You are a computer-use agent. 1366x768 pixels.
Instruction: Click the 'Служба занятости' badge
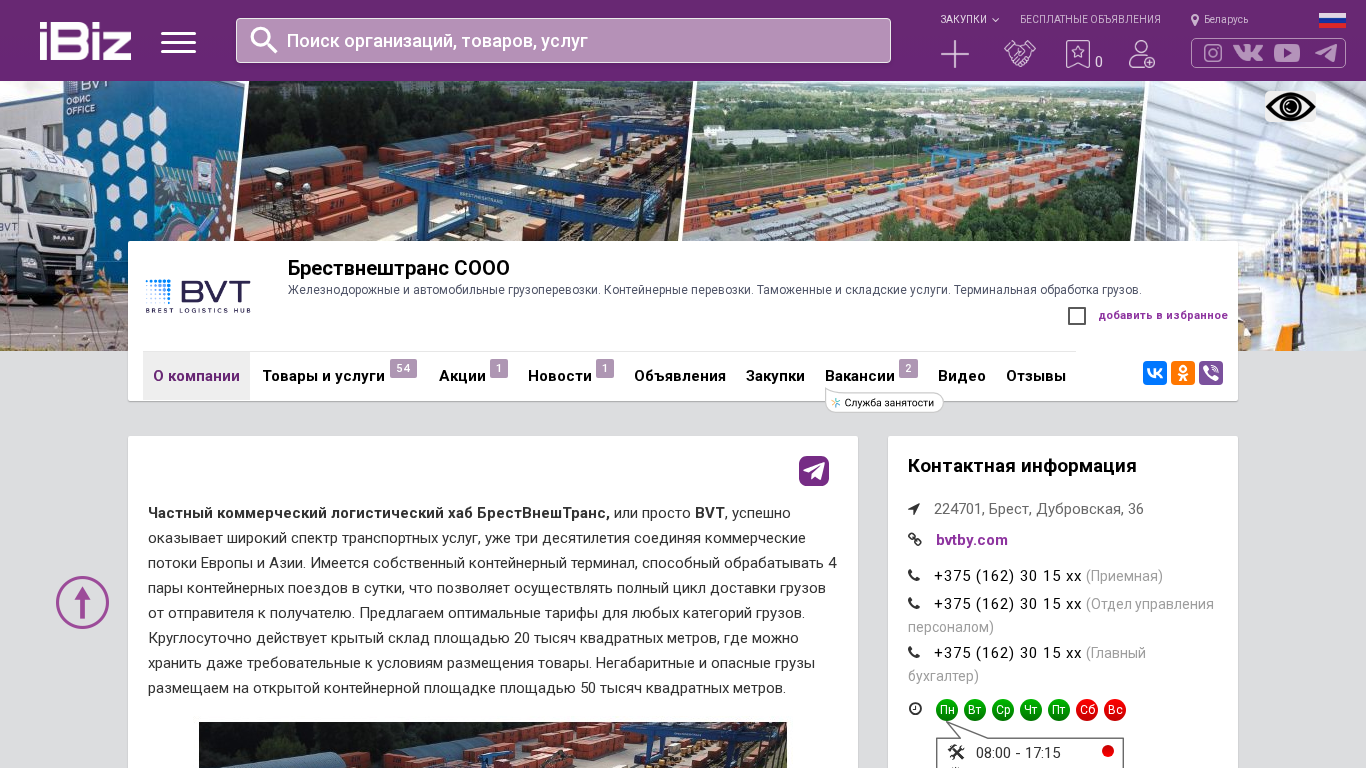[x=885, y=403]
